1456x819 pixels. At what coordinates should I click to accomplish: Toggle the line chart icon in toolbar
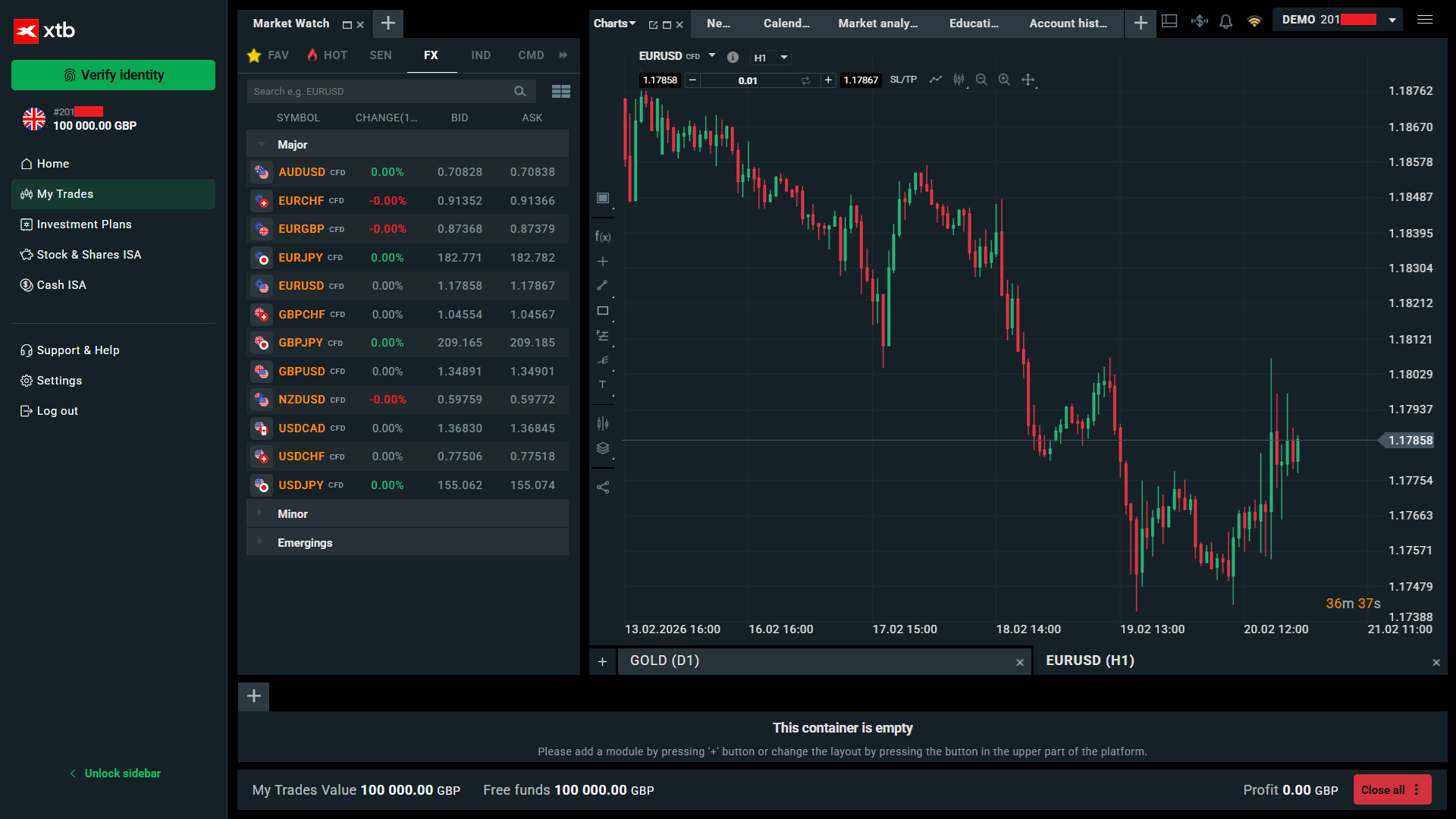(936, 80)
